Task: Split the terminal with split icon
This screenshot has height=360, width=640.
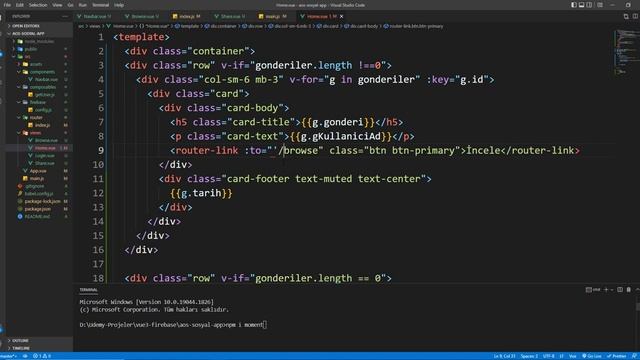Action: 620,290
